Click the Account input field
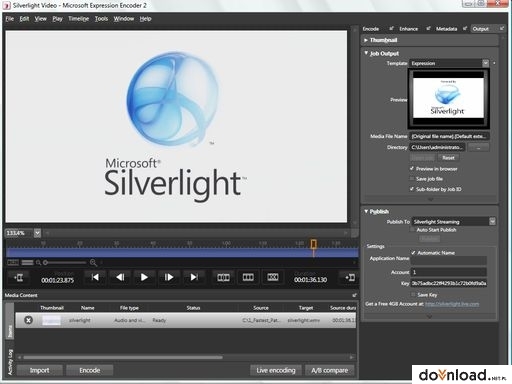This screenshot has height=384, width=512. pyautogui.click(x=449, y=272)
